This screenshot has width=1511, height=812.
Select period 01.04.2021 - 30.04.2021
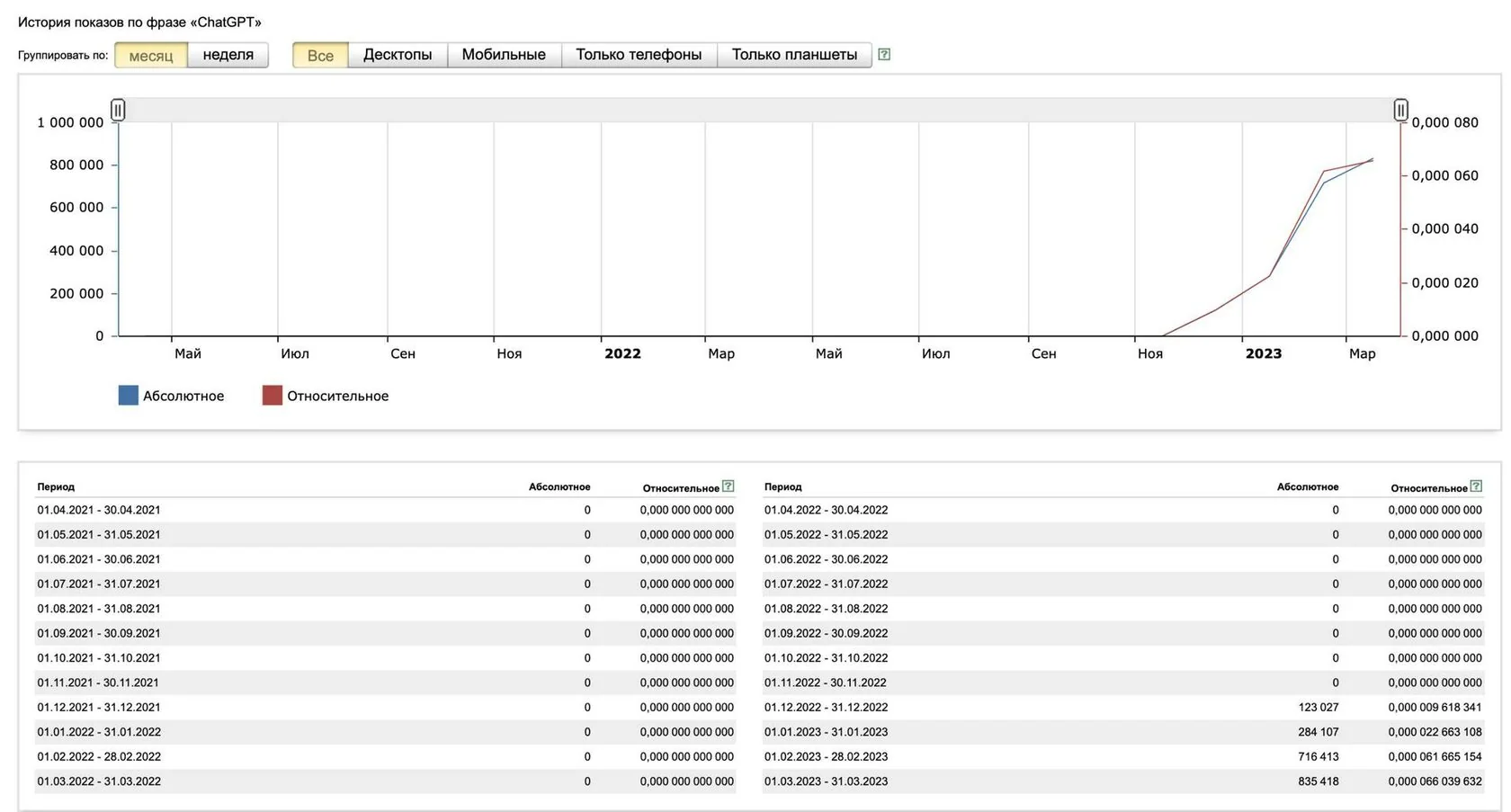[x=99, y=510]
